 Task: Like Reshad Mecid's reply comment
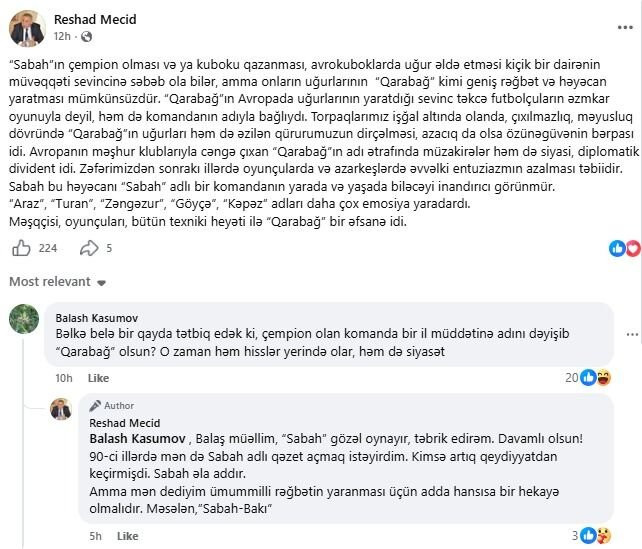(x=127, y=536)
